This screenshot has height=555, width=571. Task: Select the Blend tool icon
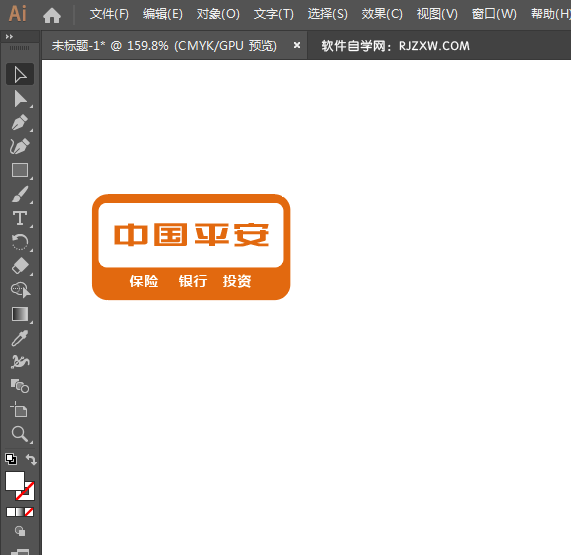tap(20, 386)
